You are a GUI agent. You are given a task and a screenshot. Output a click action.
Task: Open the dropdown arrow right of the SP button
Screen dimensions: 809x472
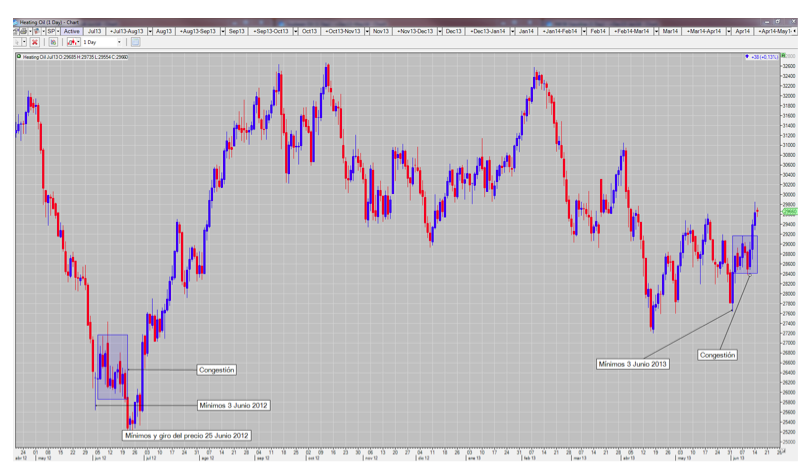click(x=58, y=31)
